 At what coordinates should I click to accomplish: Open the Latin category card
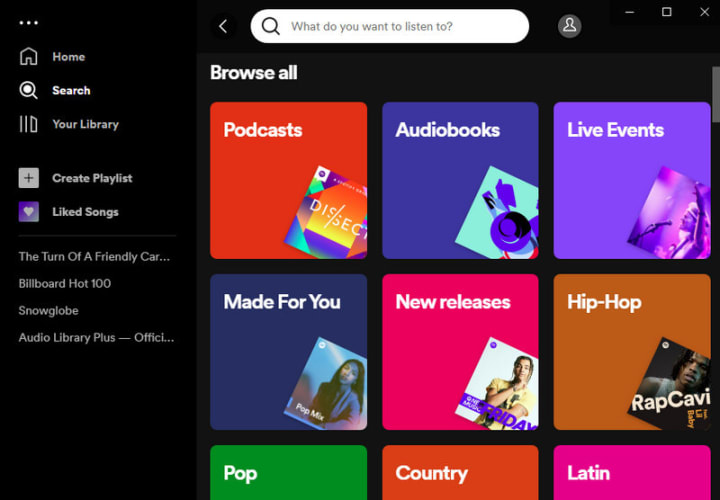click(x=632, y=472)
